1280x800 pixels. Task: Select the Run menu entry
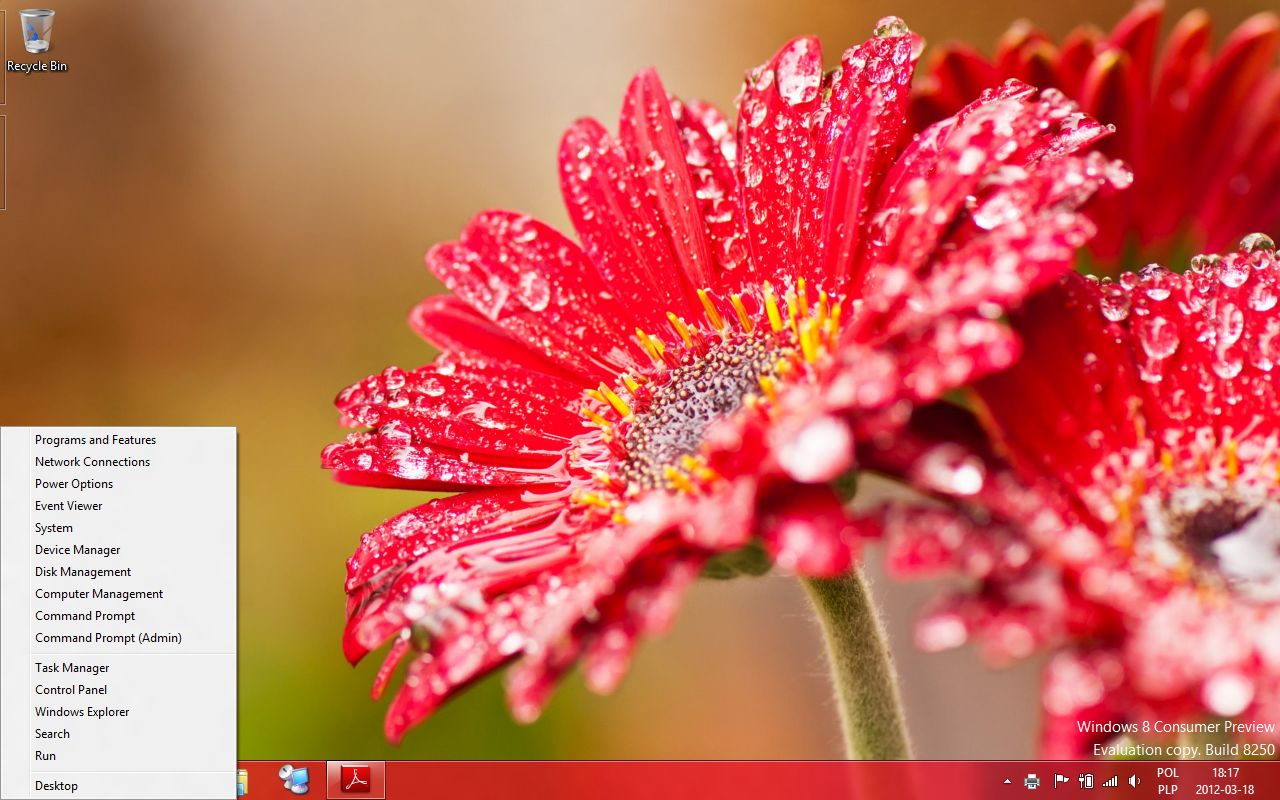pos(119,756)
